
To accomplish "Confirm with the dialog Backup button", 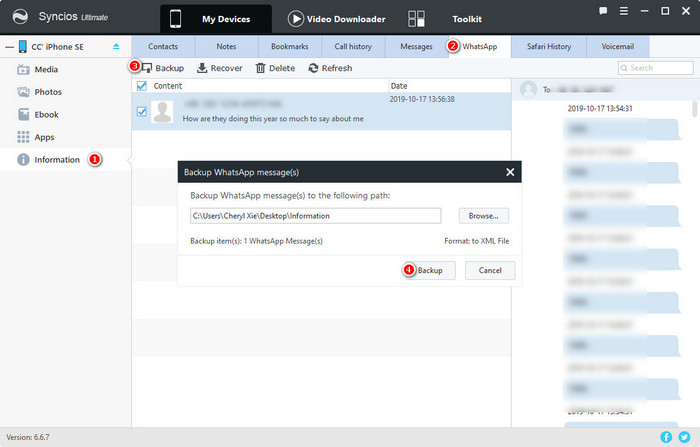I will [x=429, y=270].
